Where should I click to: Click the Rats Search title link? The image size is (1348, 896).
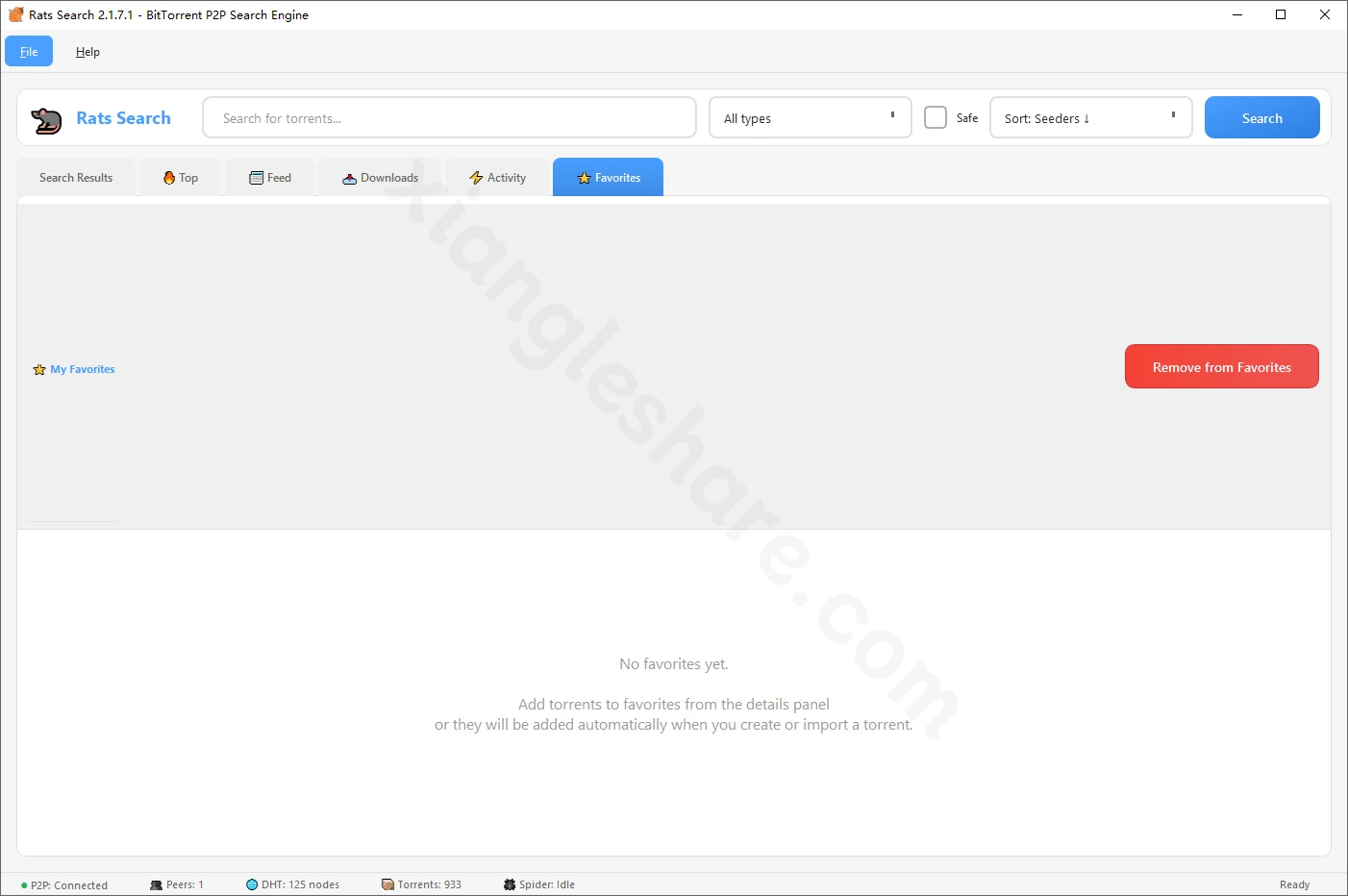click(124, 118)
